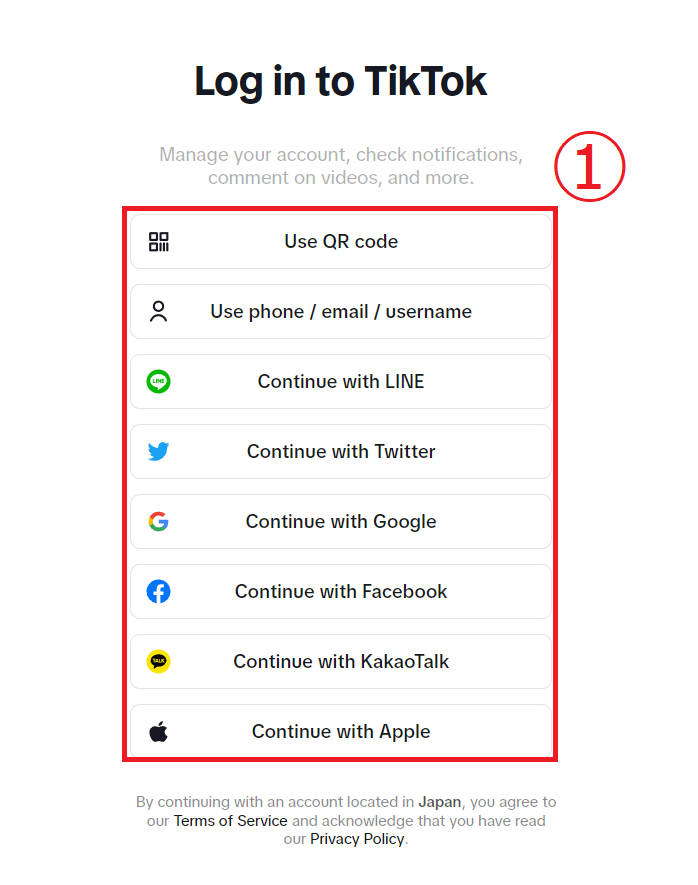Click the Google G logo
The image size is (698, 885).
(x=159, y=522)
